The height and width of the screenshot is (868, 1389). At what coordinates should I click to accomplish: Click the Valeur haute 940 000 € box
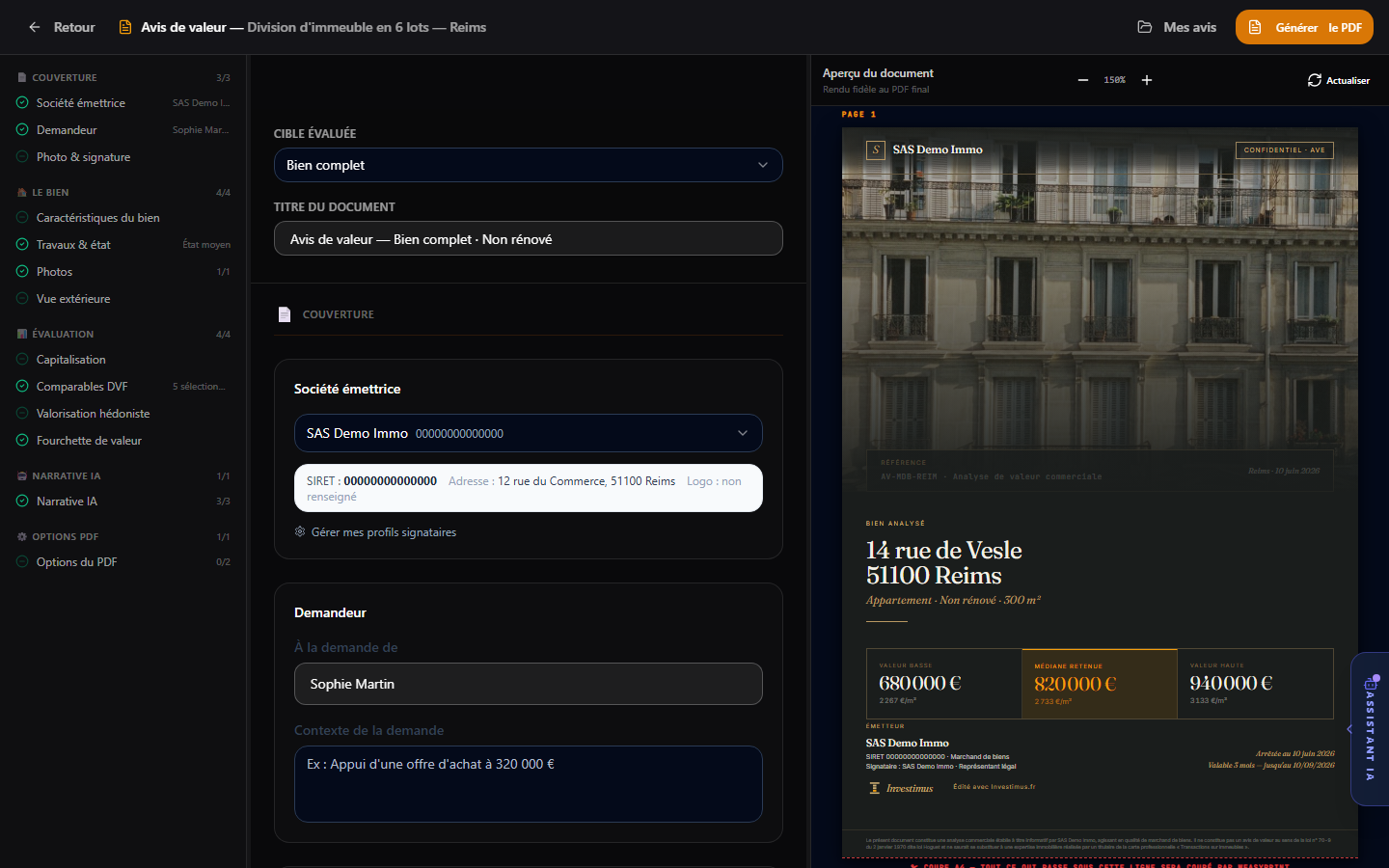tap(1256, 684)
